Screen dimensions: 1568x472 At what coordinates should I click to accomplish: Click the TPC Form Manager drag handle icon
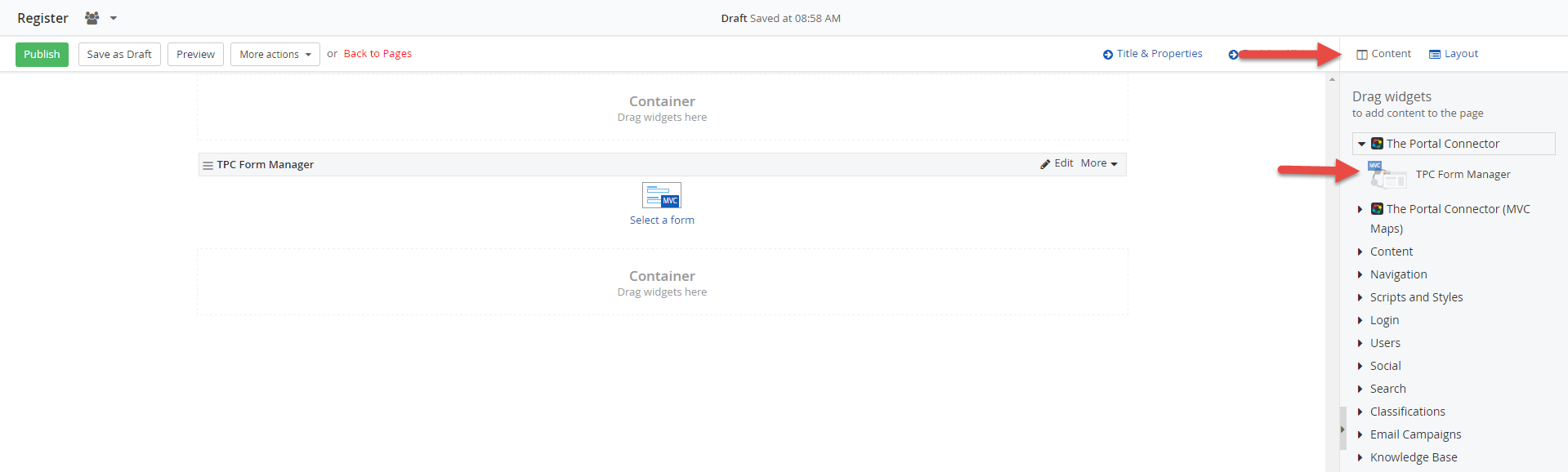click(x=208, y=165)
